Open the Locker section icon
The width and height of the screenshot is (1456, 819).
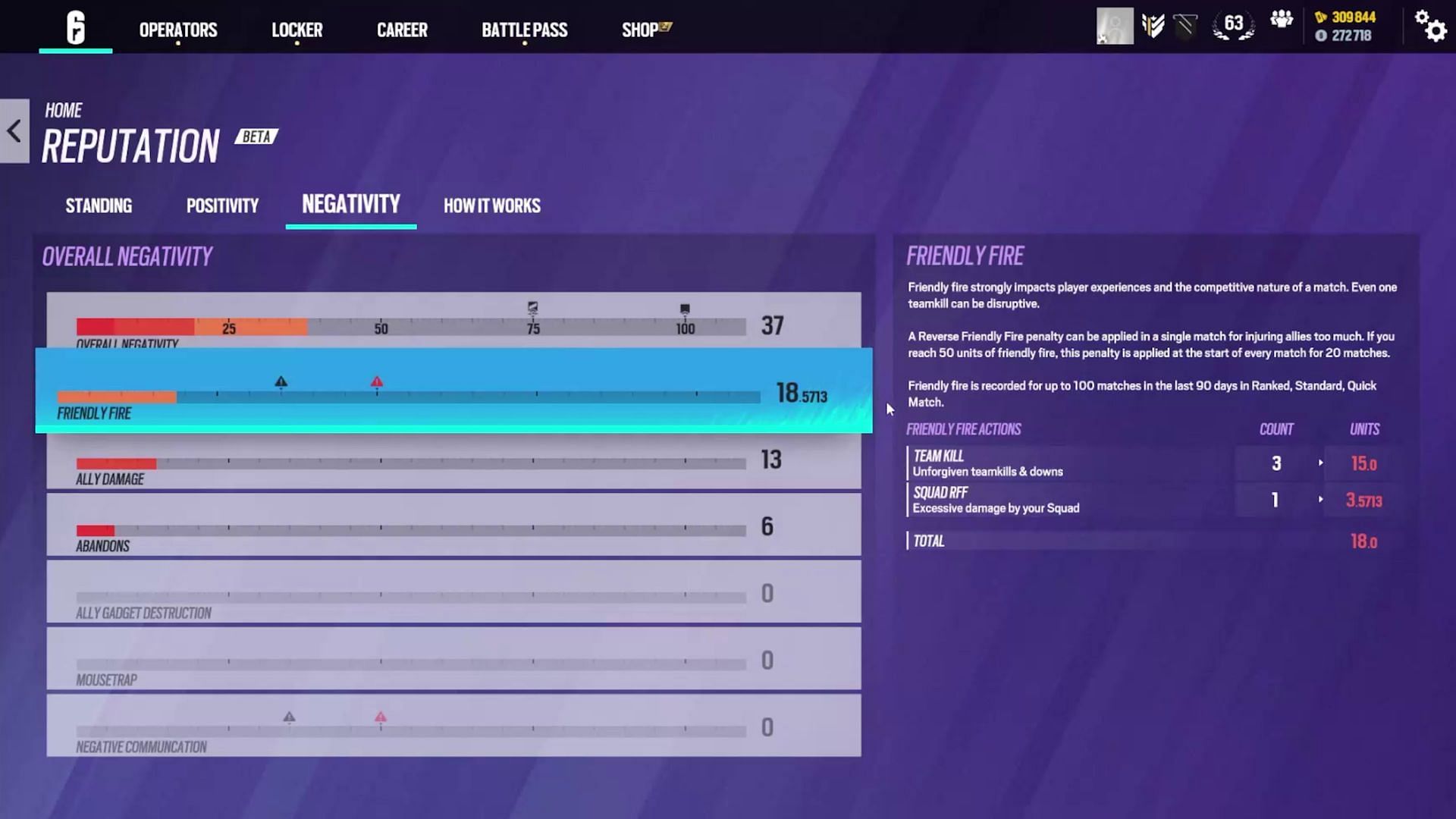297,29
